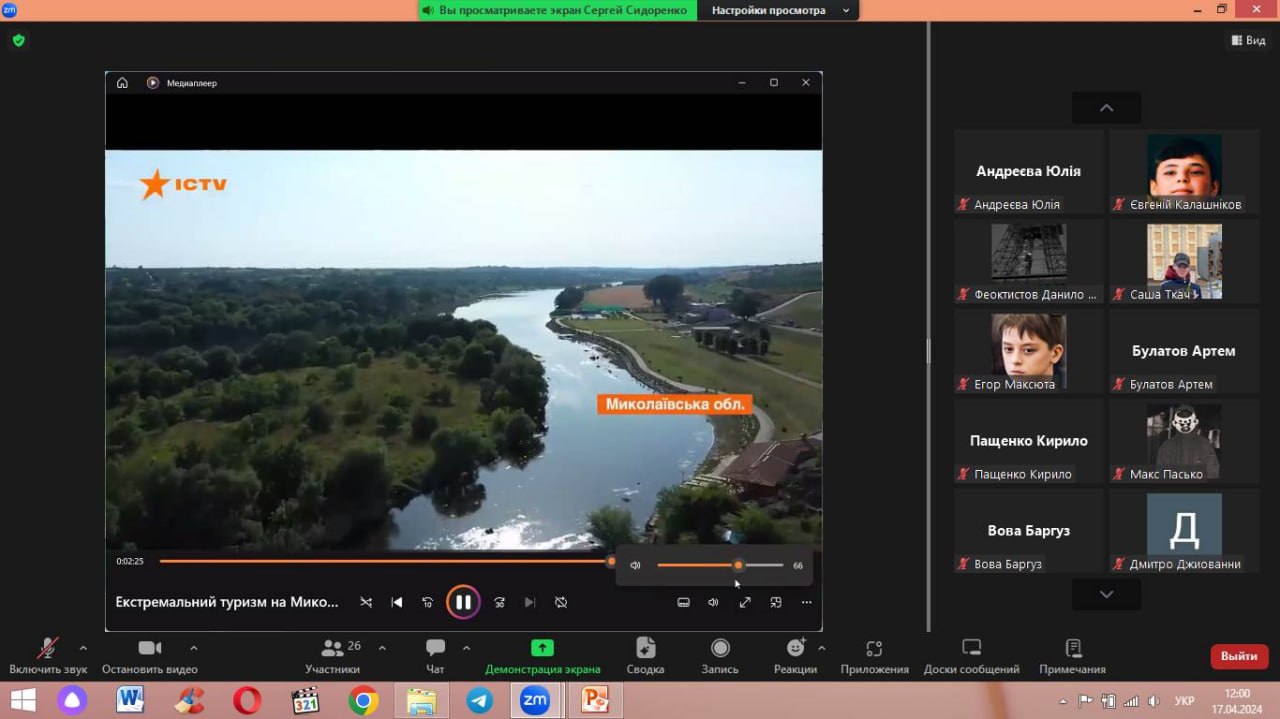Select Євгеній Калашніков video tile
Viewport: 1280px width, 719px height.
(1184, 171)
